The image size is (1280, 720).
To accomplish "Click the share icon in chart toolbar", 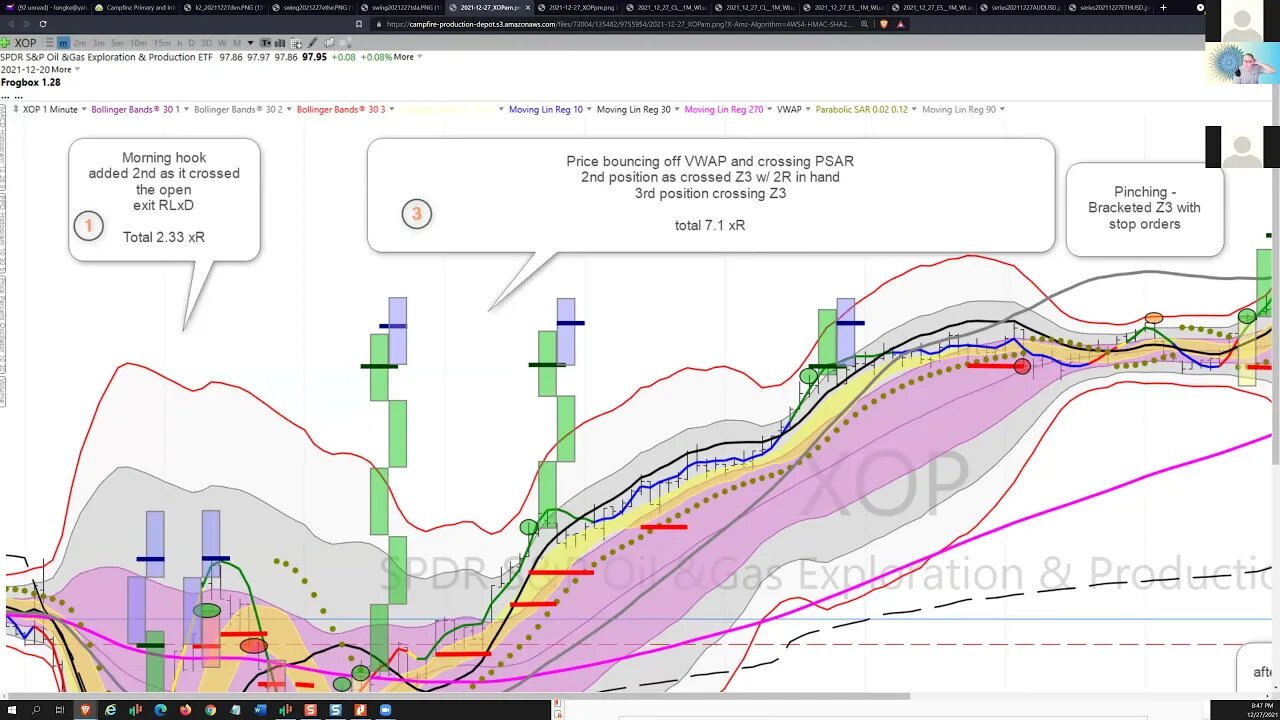I will click(x=346, y=43).
